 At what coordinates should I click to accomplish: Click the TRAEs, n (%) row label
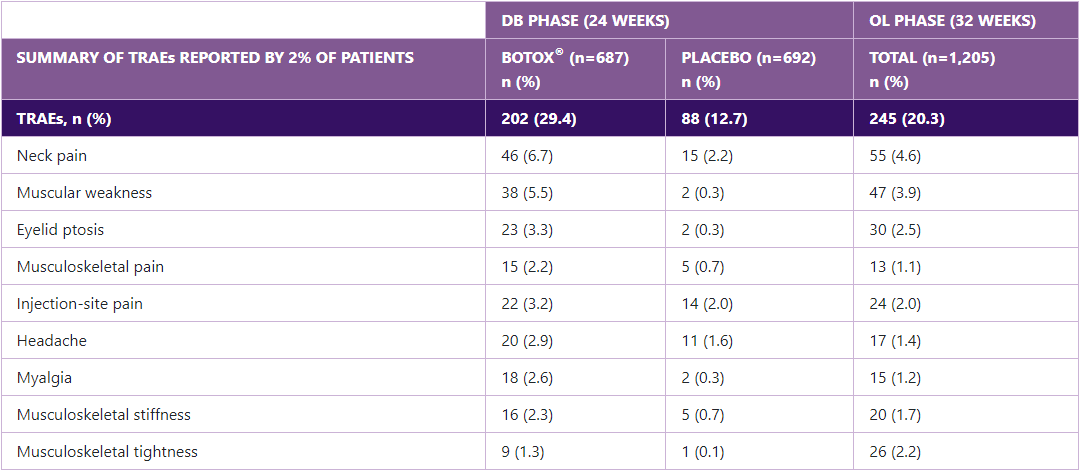(63, 119)
